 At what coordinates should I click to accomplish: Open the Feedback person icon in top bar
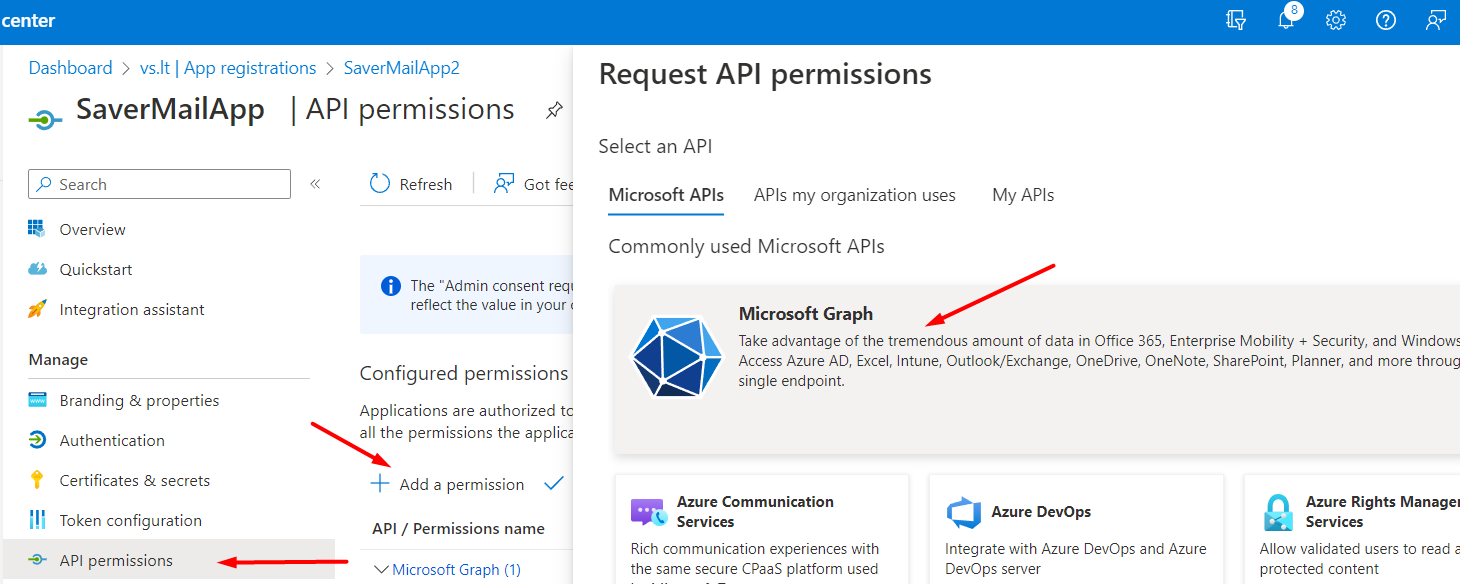1436,20
